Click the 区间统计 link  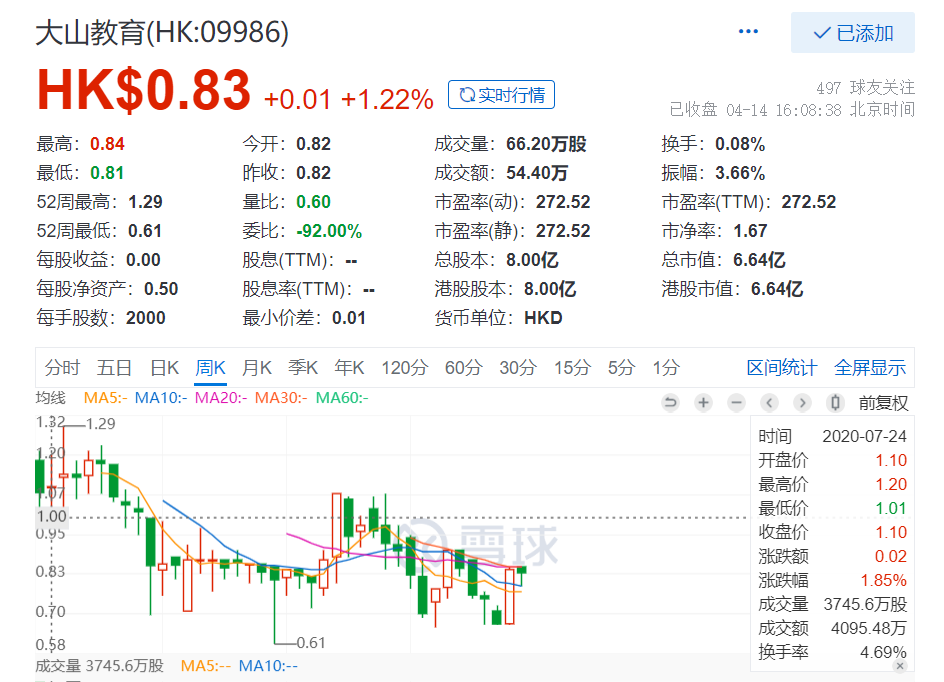pyautogui.click(x=781, y=367)
